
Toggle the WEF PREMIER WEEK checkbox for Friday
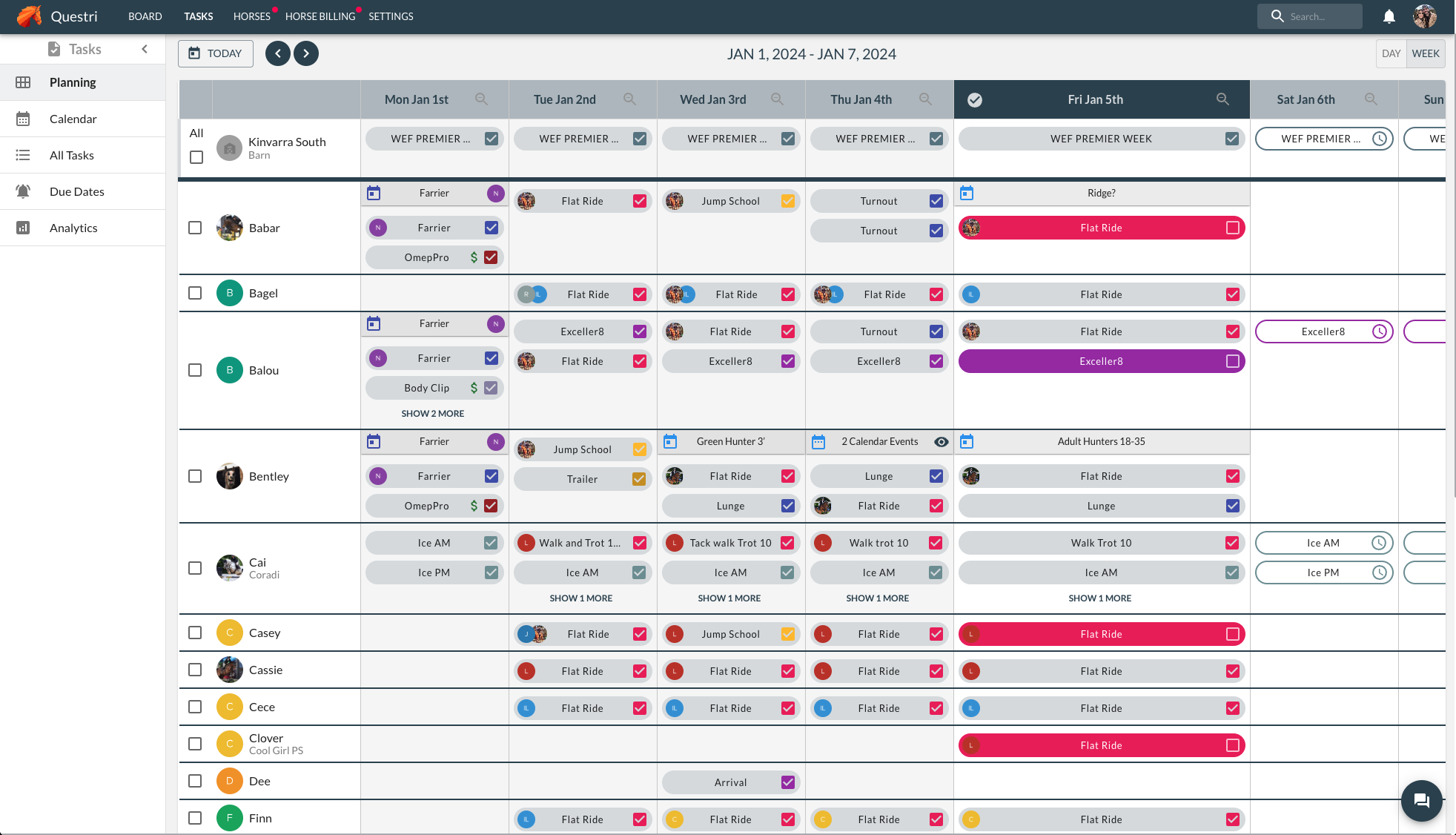tap(1231, 139)
